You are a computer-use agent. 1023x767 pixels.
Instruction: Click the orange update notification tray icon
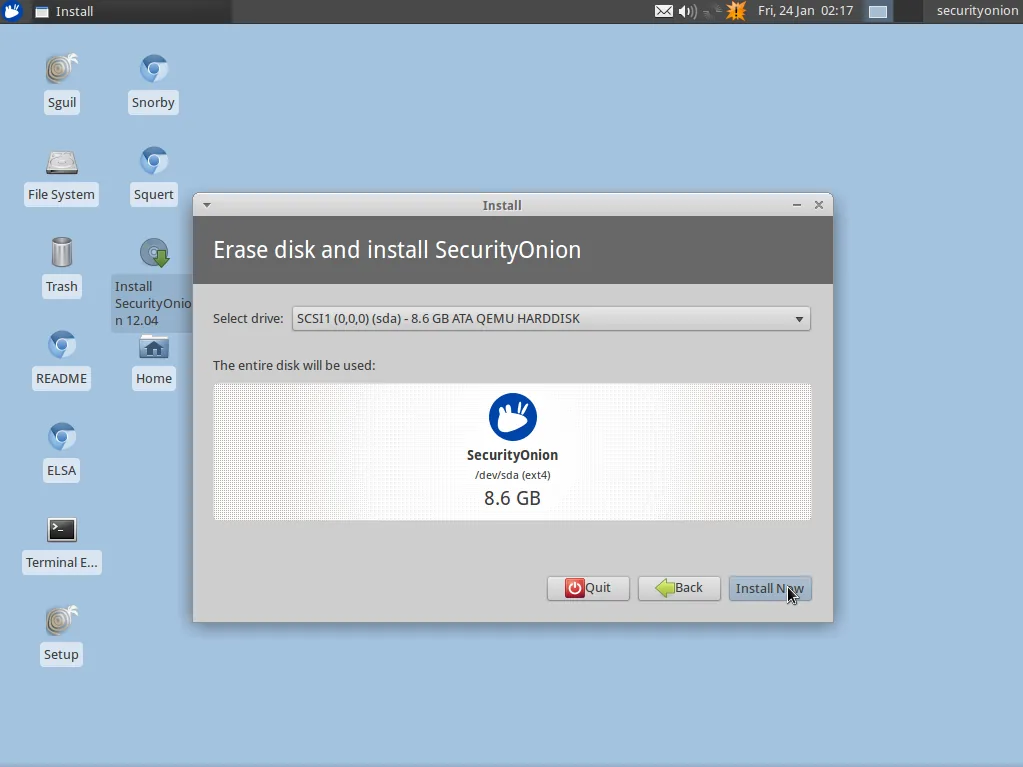[736, 11]
